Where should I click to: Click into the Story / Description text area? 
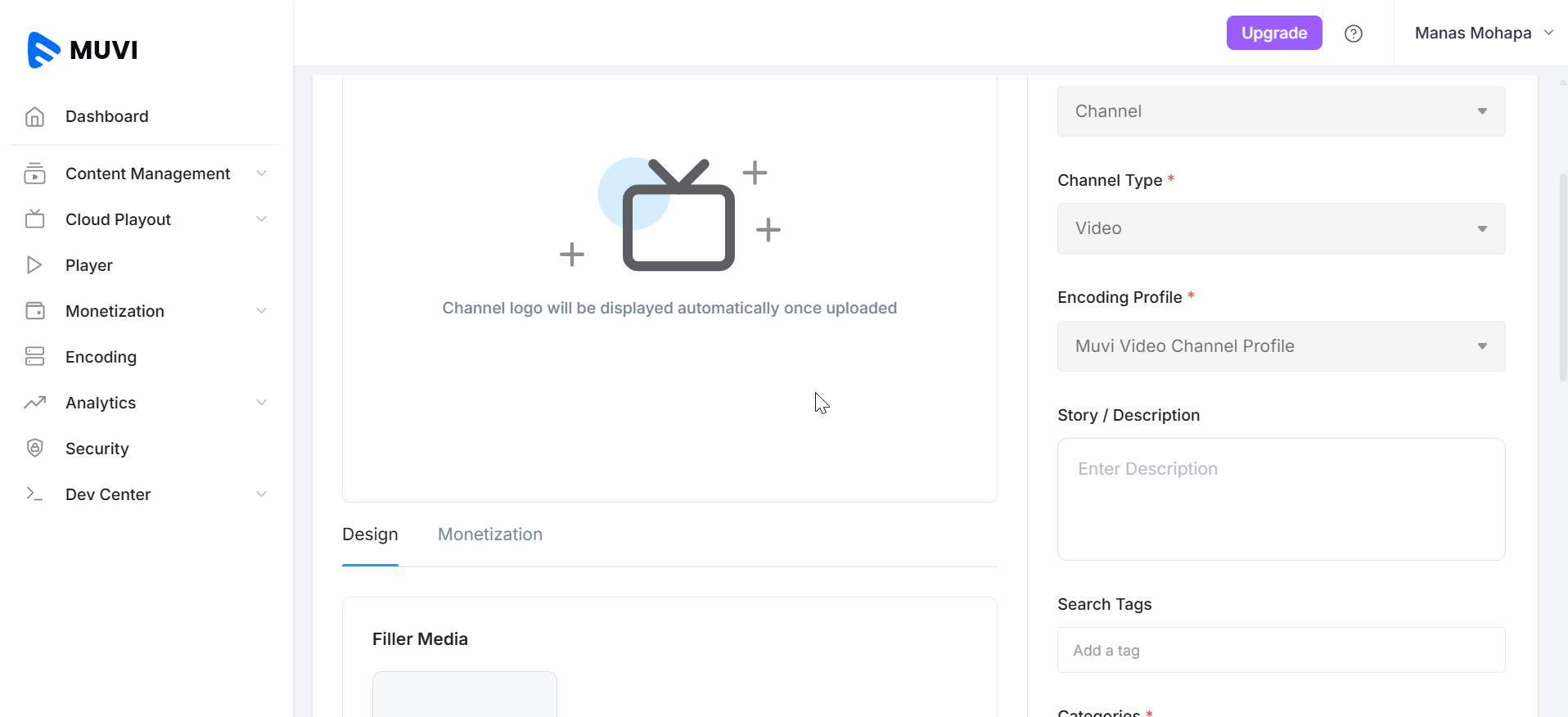(x=1281, y=499)
